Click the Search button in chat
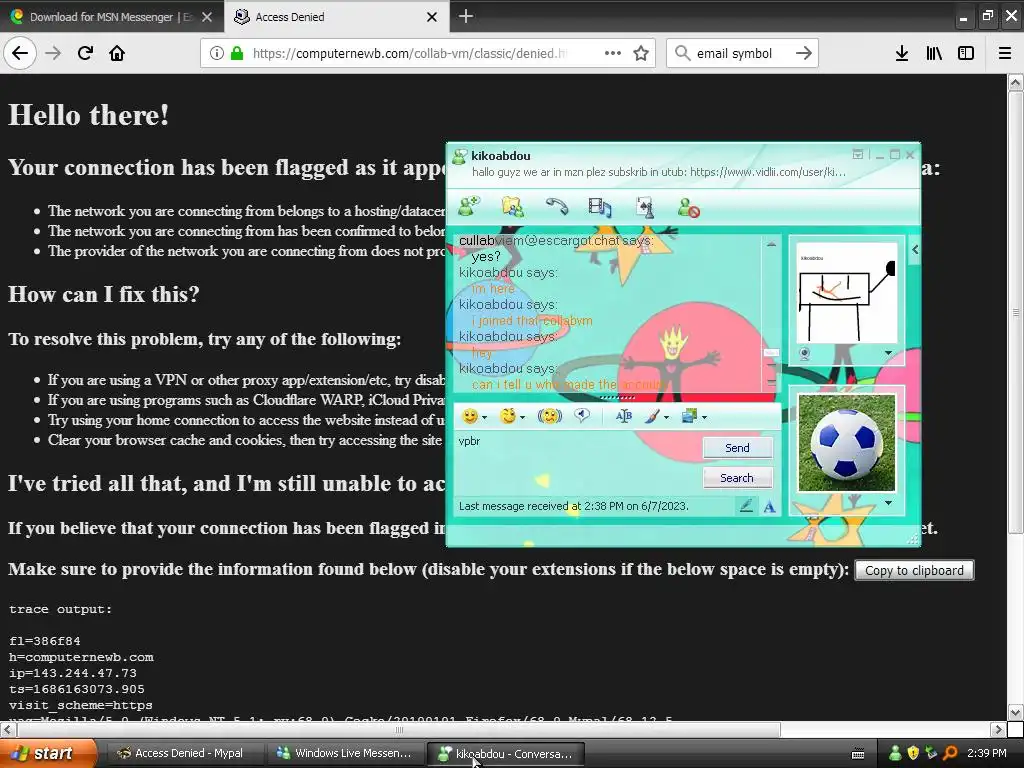1024x768 pixels. [737, 478]
